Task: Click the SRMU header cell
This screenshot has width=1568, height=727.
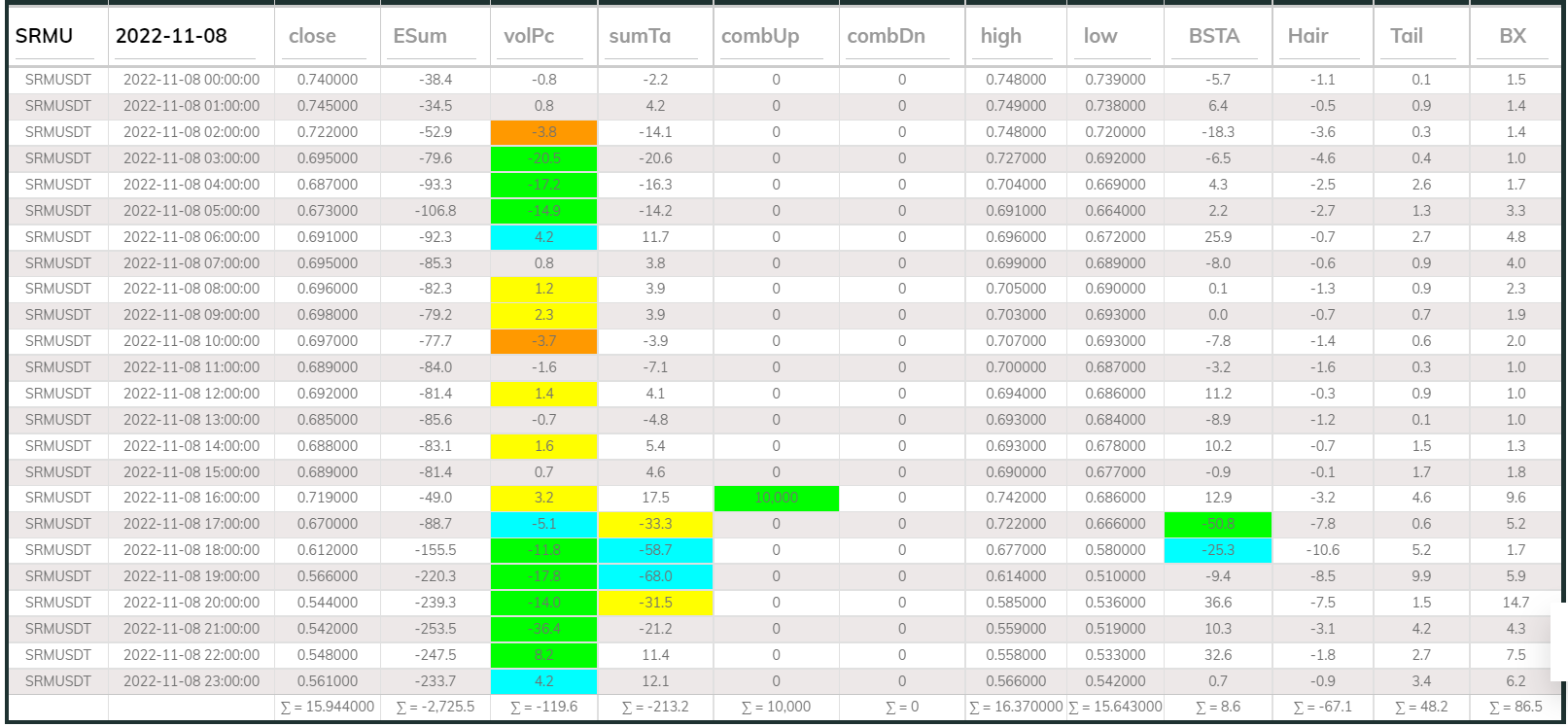Action: pyautogui.click(x=44, y=36)
